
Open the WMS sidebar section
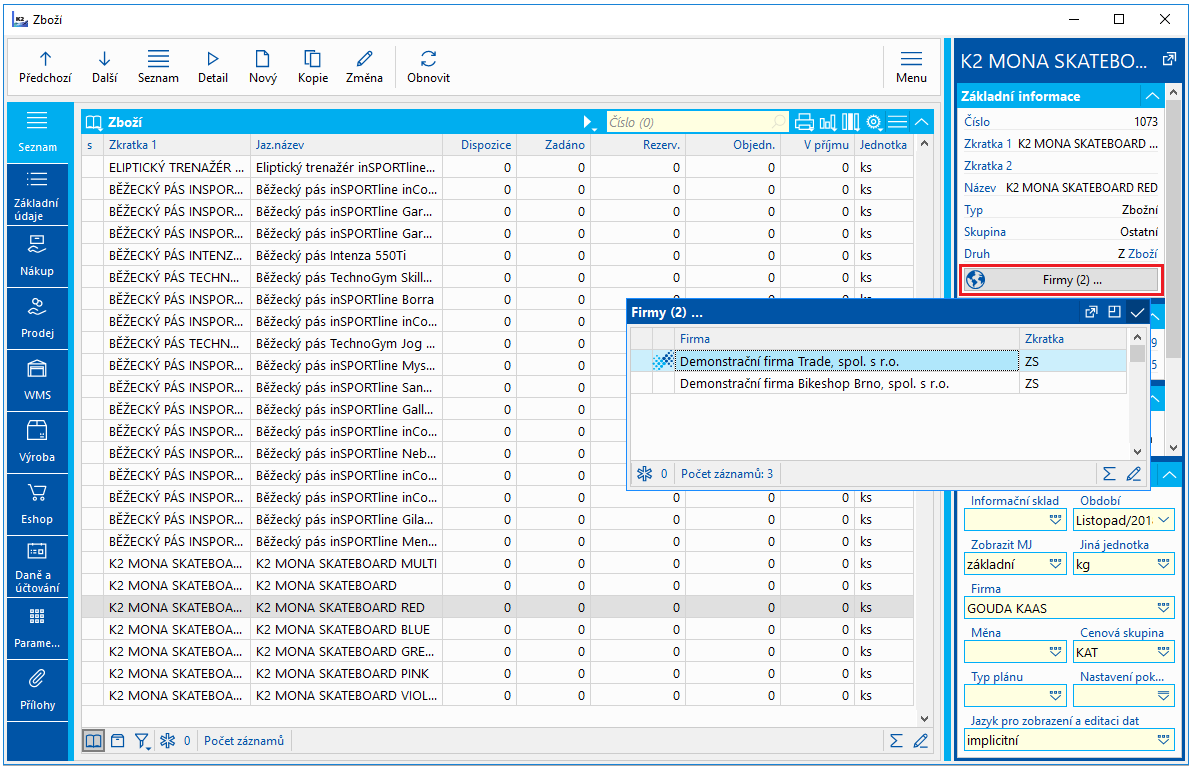tap(37, 380)
